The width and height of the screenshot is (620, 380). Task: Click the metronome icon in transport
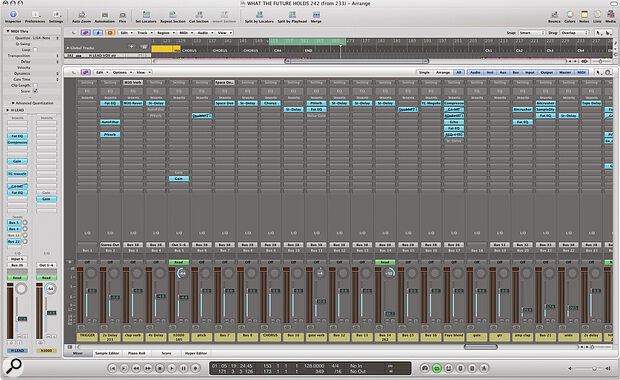484,368
